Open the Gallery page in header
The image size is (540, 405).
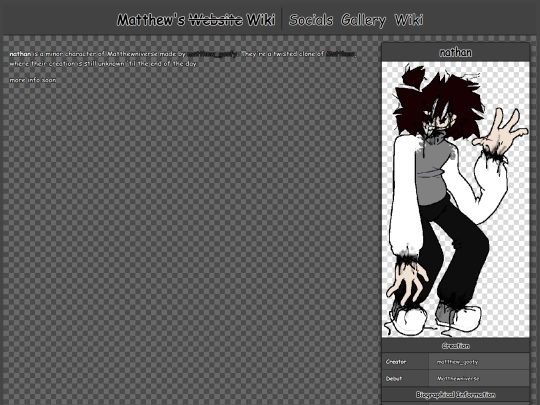[x=363, y=20]
